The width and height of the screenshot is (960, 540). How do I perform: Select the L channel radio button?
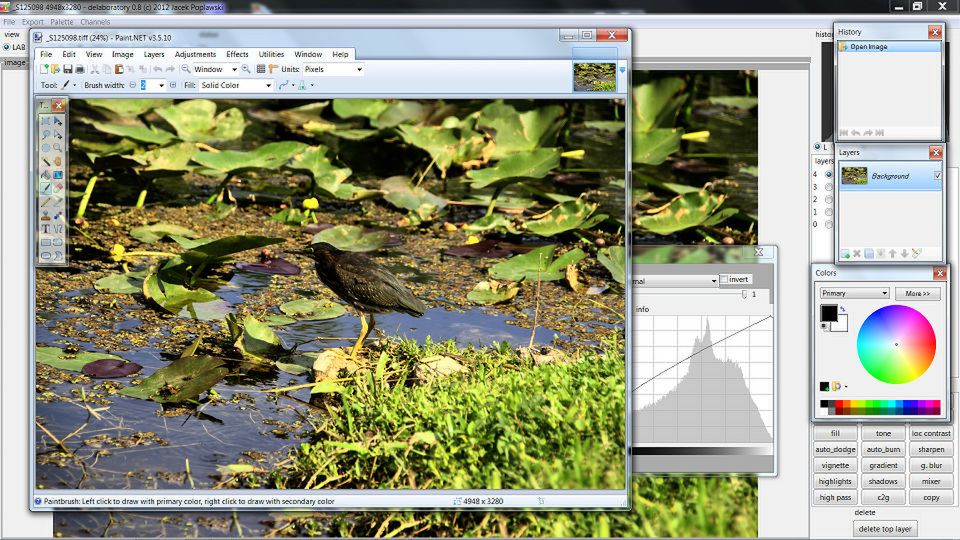point(817,147)
